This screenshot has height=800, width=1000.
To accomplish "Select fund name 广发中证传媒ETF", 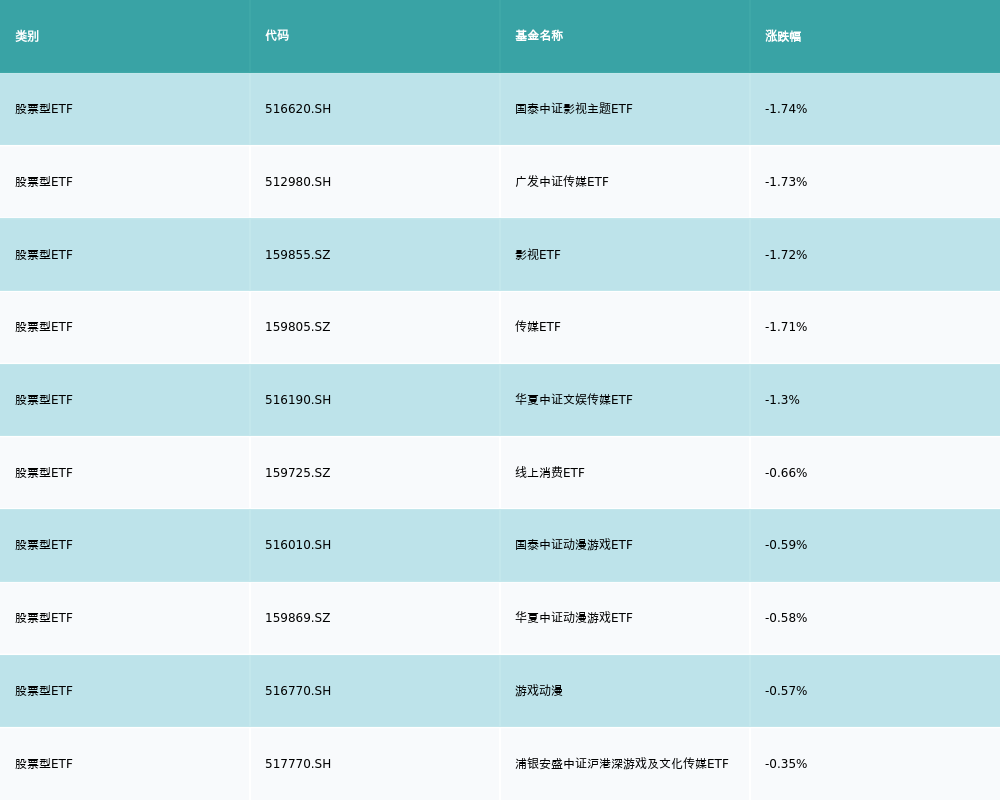I will click(x=562, y=182).
